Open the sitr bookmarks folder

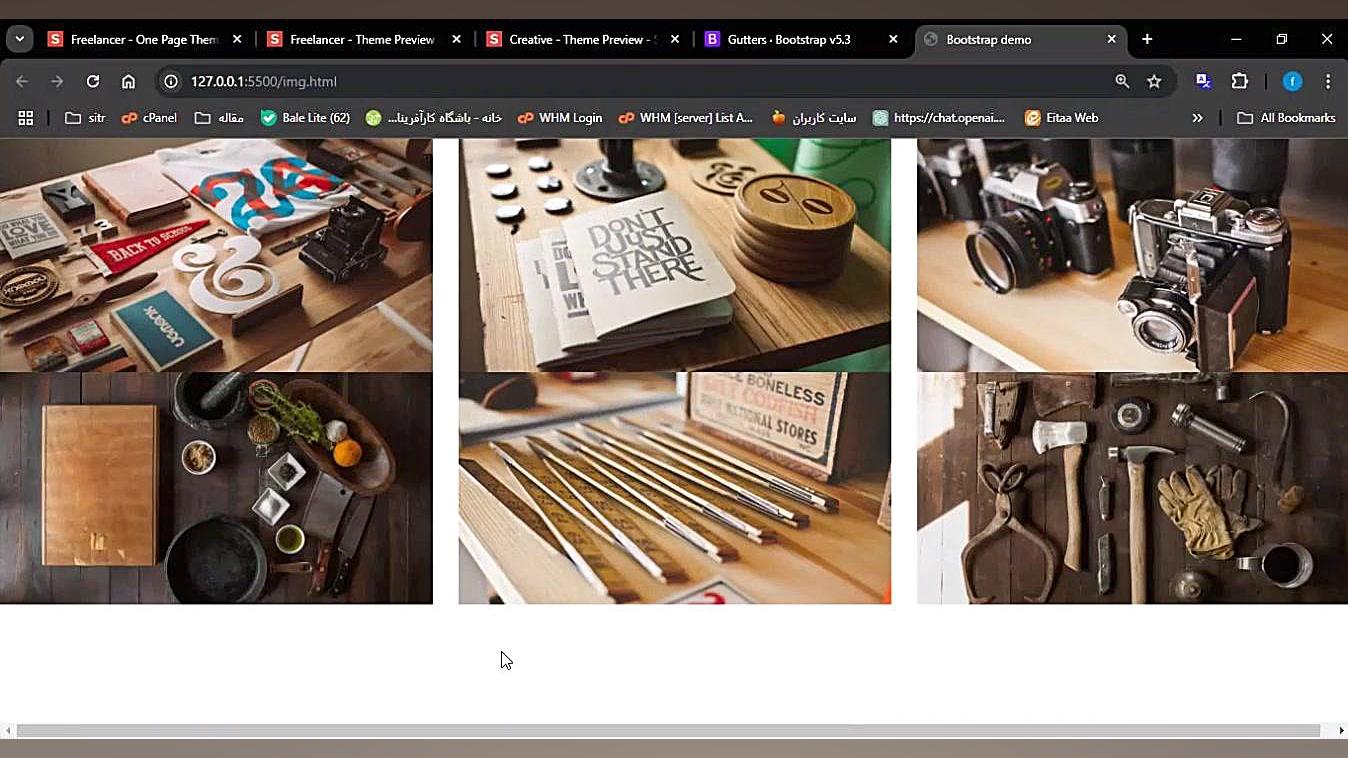point(85,118)
